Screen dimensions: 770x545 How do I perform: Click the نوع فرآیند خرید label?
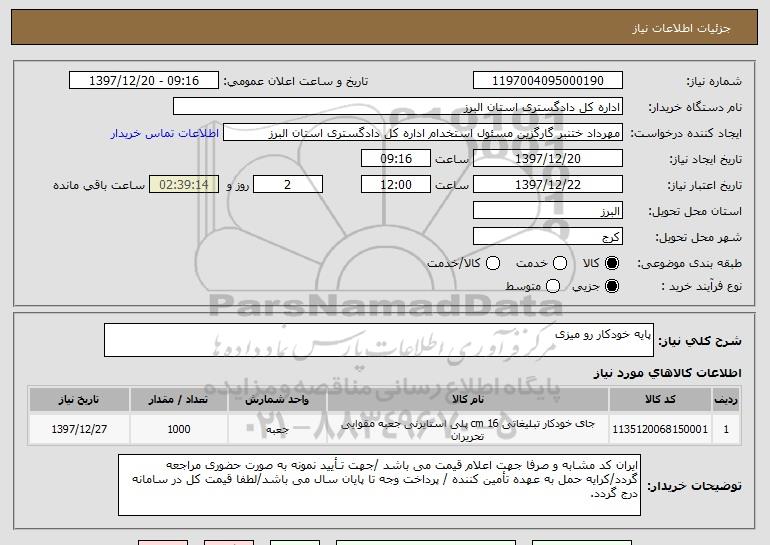click(x=702, y=286)
